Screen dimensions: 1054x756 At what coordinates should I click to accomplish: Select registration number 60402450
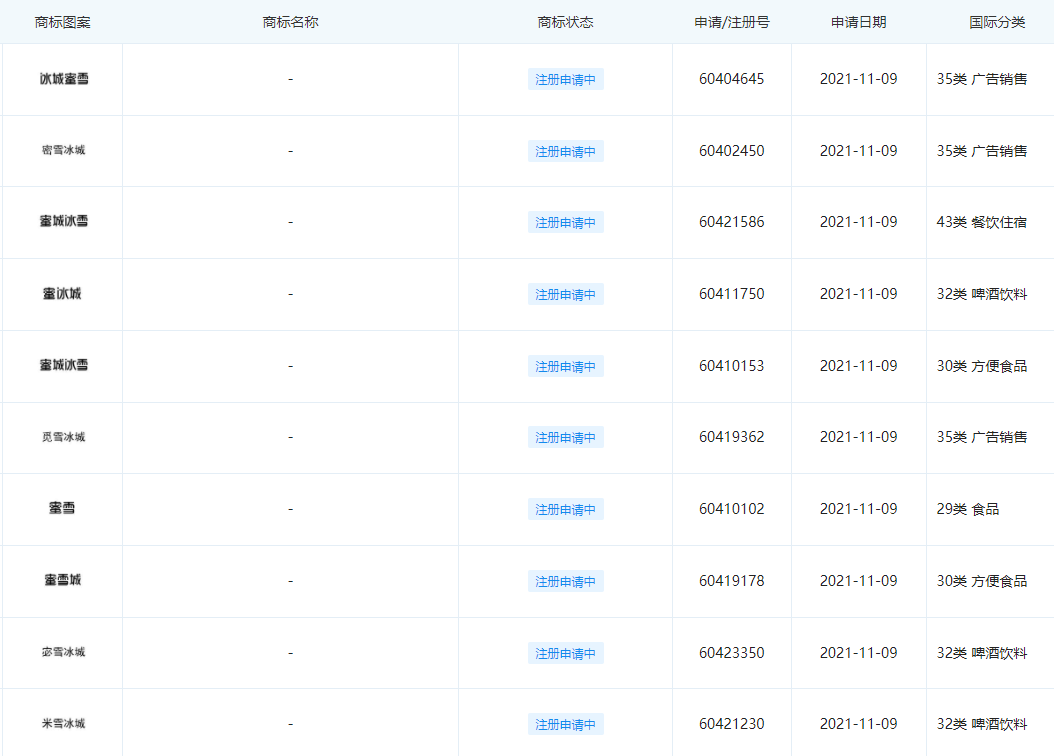(x=731, y=151)
